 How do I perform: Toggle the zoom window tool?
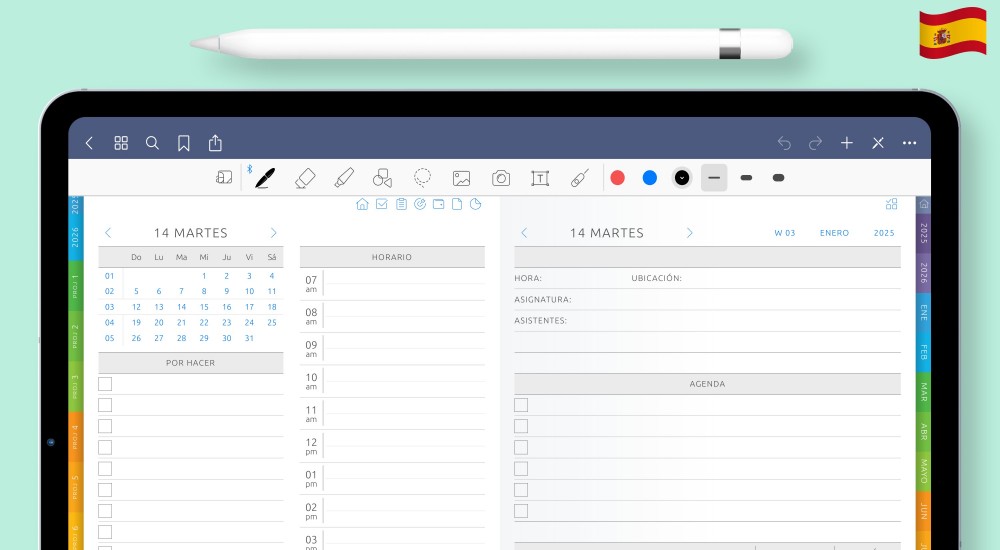[x=224, y=177]
